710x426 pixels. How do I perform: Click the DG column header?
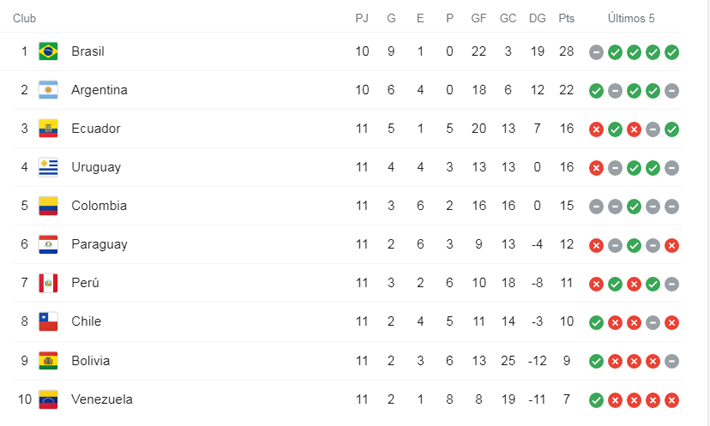tap(537, 18)
